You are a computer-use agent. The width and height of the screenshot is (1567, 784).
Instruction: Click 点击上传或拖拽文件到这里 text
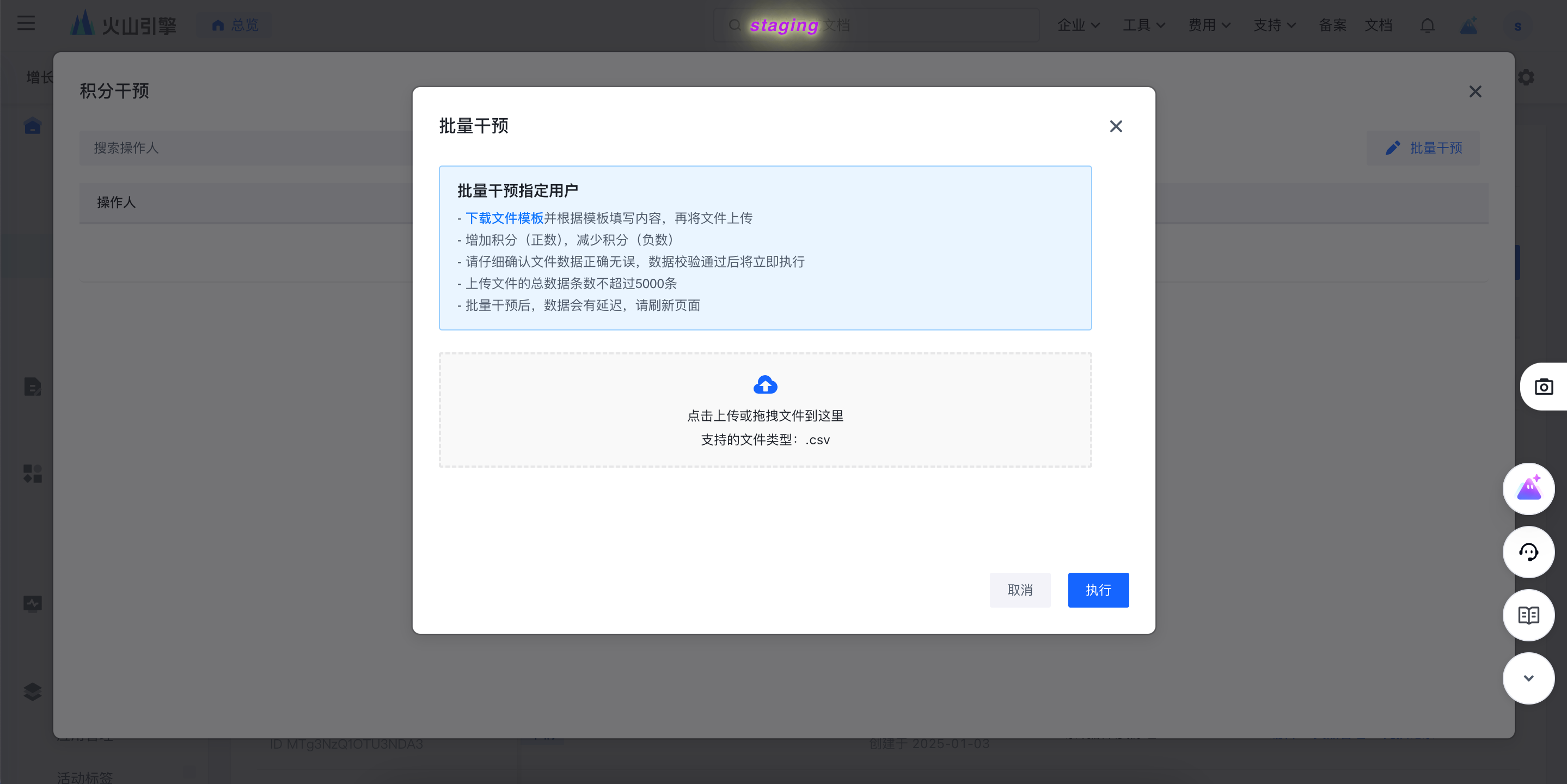765,416
